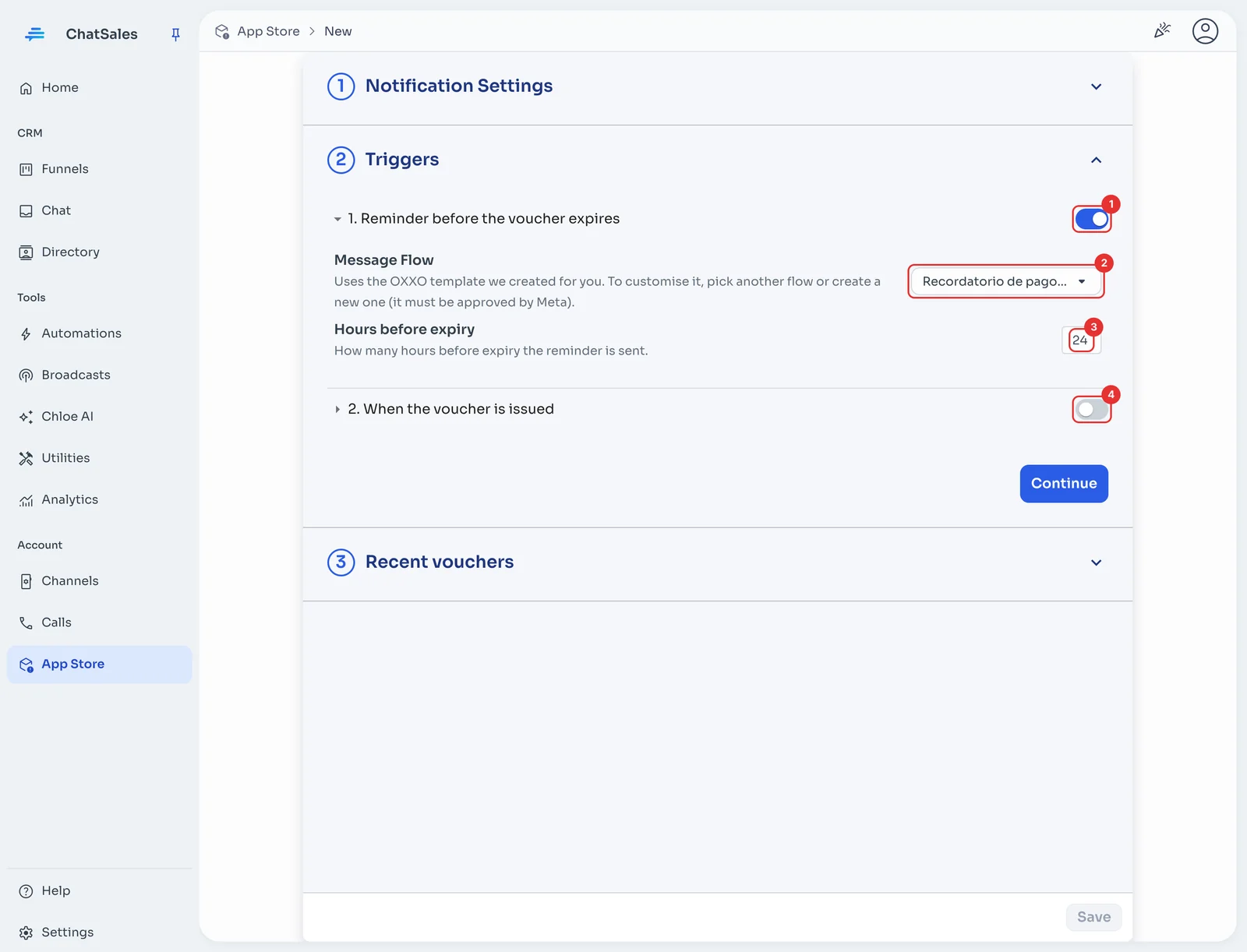Viewport: 1247px width, 952px height.
Task: Click the Continue button
Action: point(1064,484)
